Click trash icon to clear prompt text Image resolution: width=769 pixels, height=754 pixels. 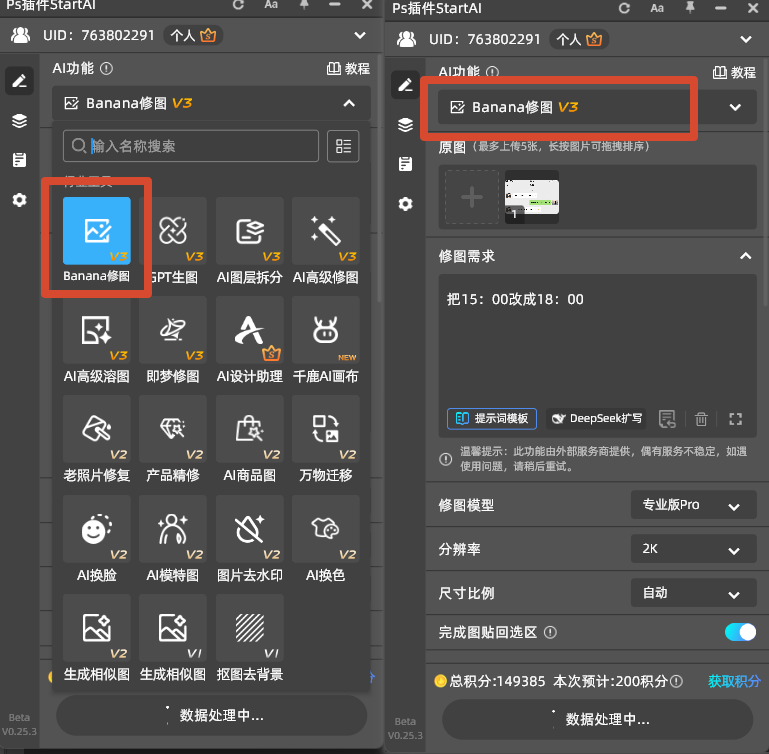(x=701, y=419)
